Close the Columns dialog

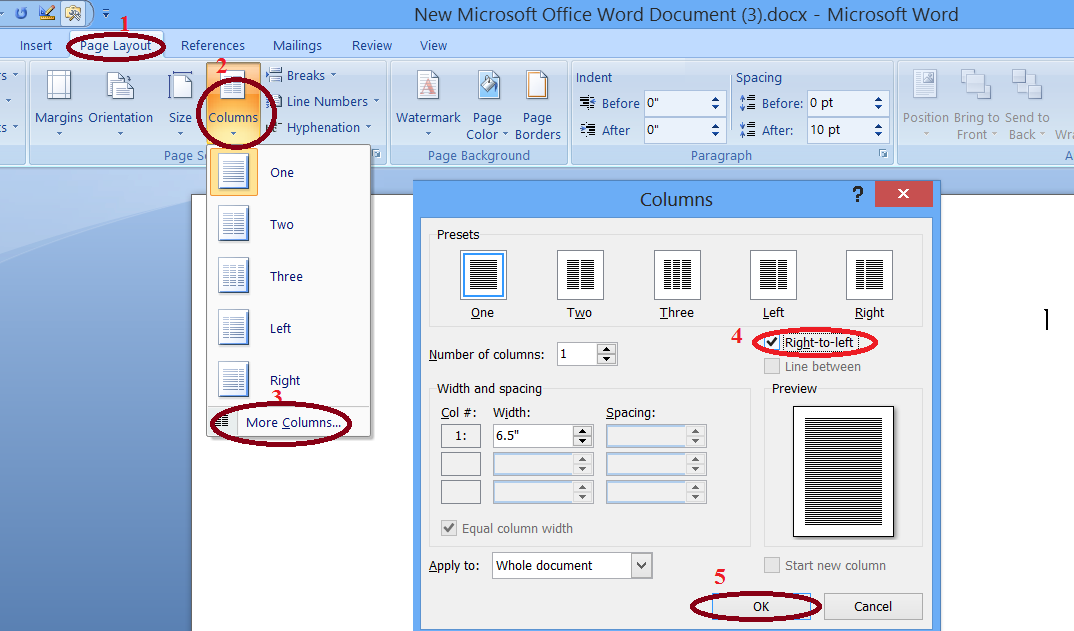click(903, 194)
